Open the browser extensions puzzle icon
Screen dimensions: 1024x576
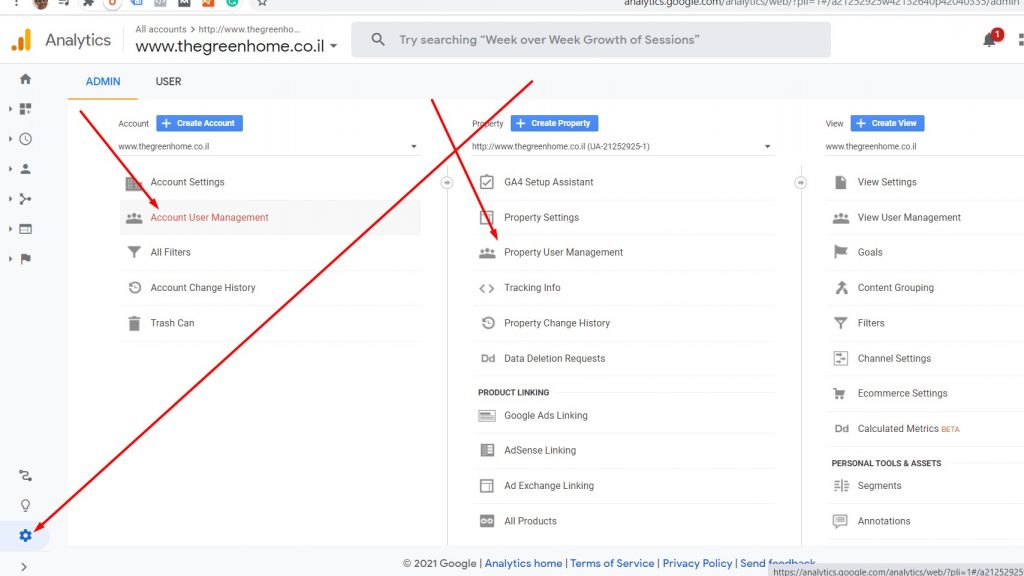point(88,3)
